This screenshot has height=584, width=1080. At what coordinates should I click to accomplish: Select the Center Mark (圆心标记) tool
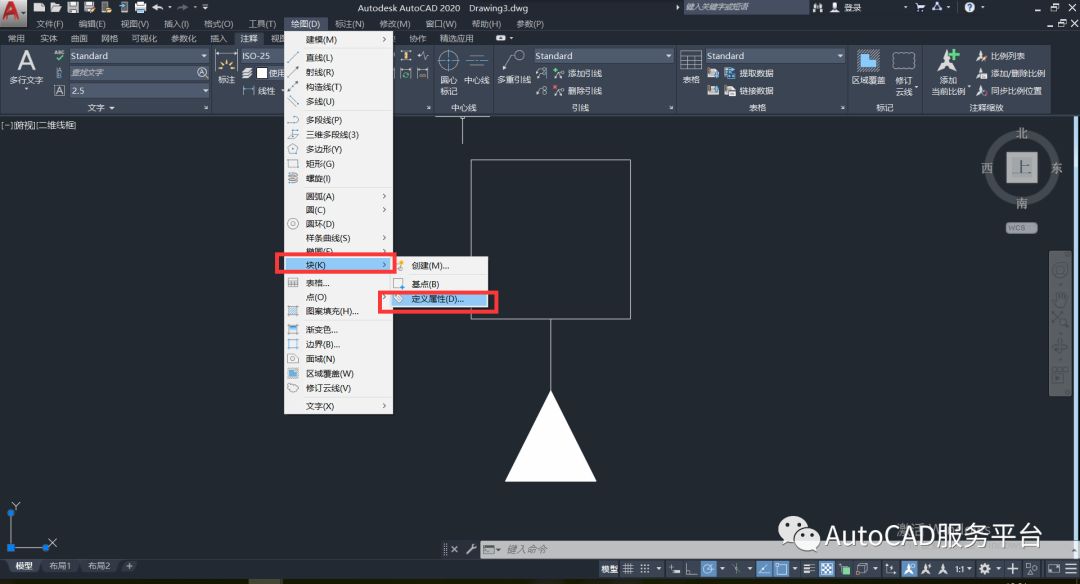click(449, 70)
